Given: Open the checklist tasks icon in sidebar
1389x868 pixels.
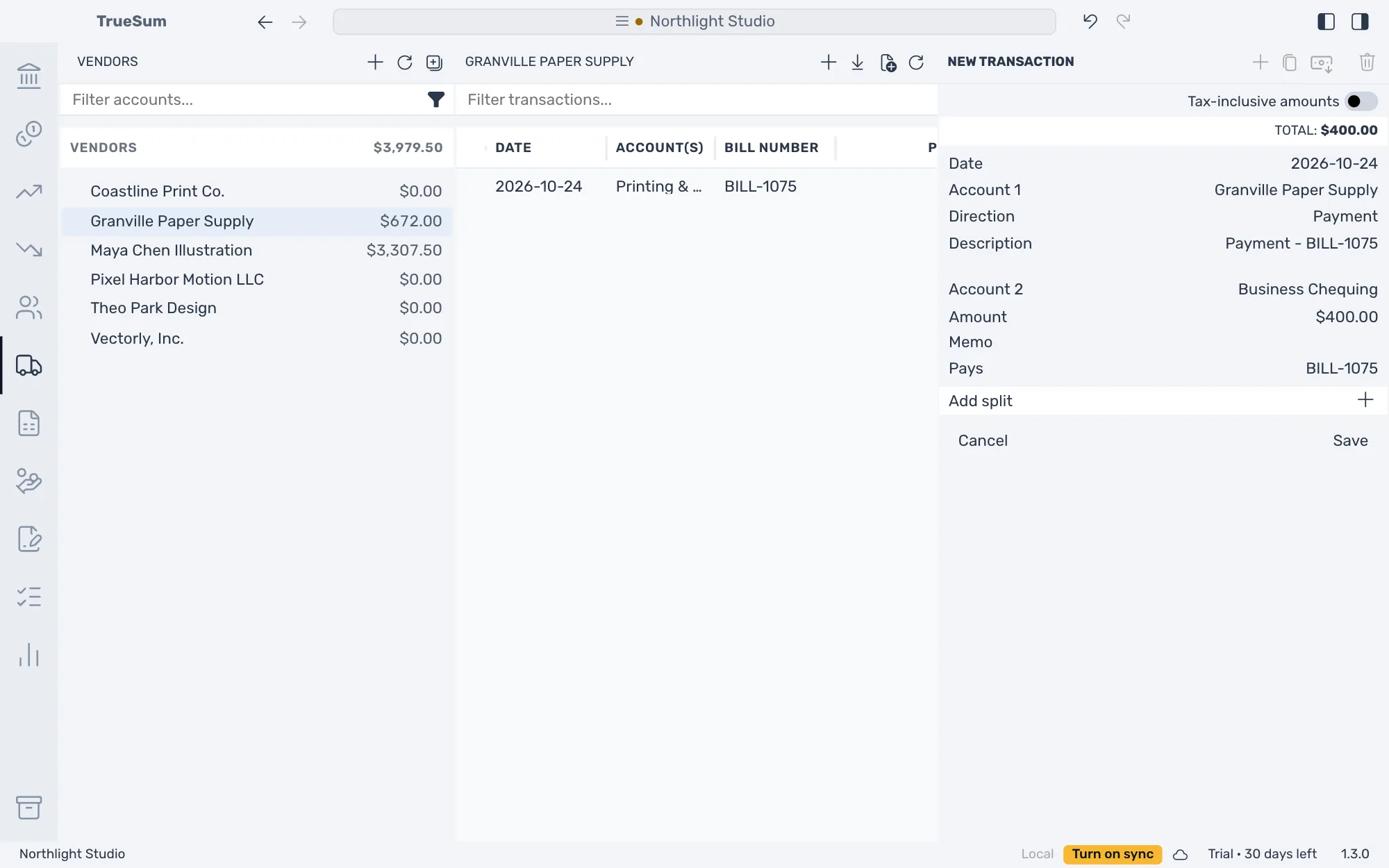Looking at the screenshot, I should pyautogui.click(x=28, y=596).
